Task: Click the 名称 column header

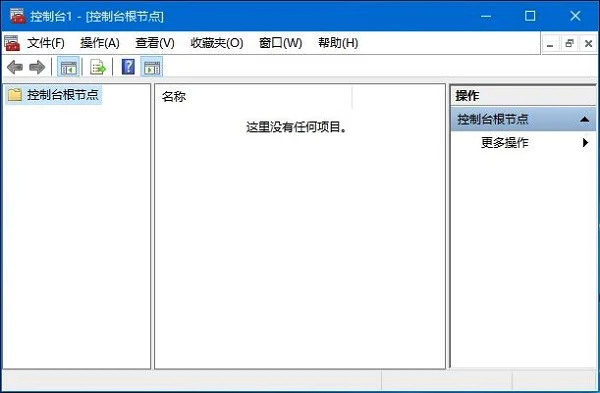Action: [254, 96]
